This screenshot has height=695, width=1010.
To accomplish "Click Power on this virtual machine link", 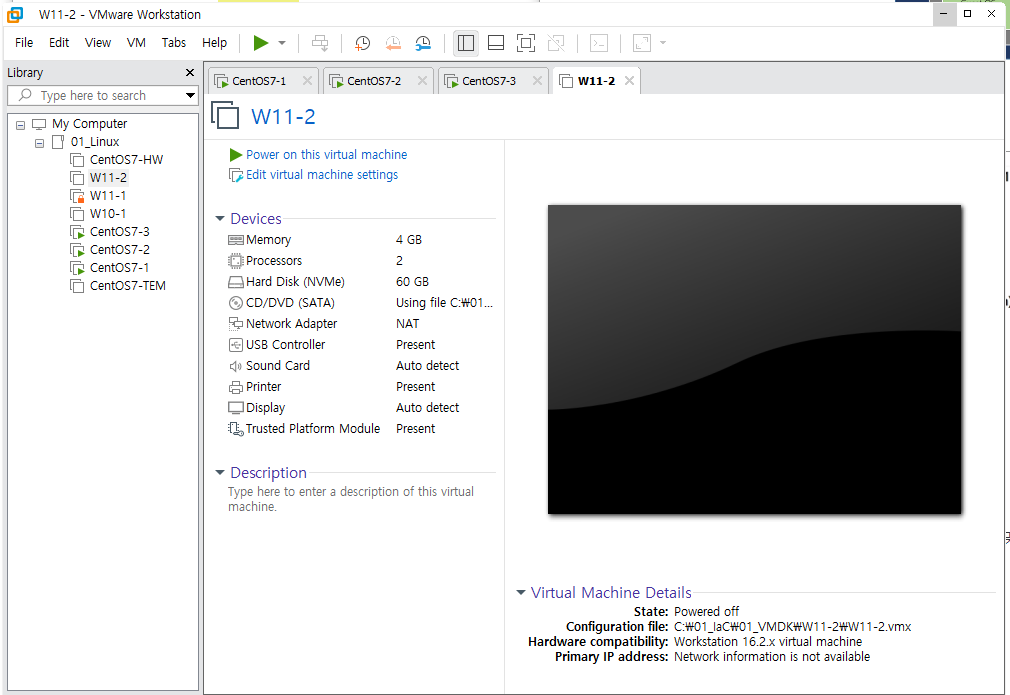I will click(x=326, y=155).
